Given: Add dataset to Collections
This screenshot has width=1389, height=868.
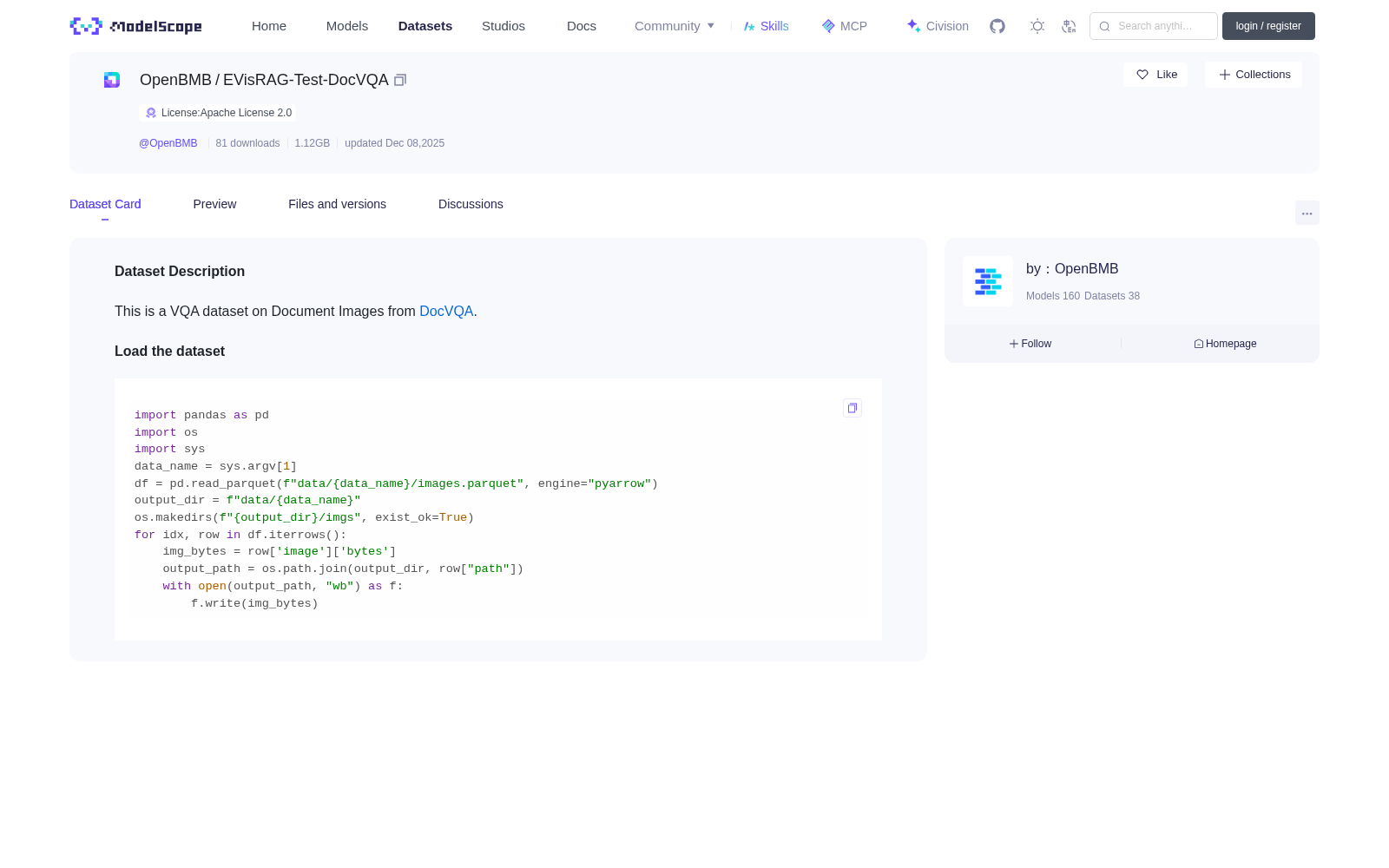Looking at the screenshot, I should coord(1254,75).
